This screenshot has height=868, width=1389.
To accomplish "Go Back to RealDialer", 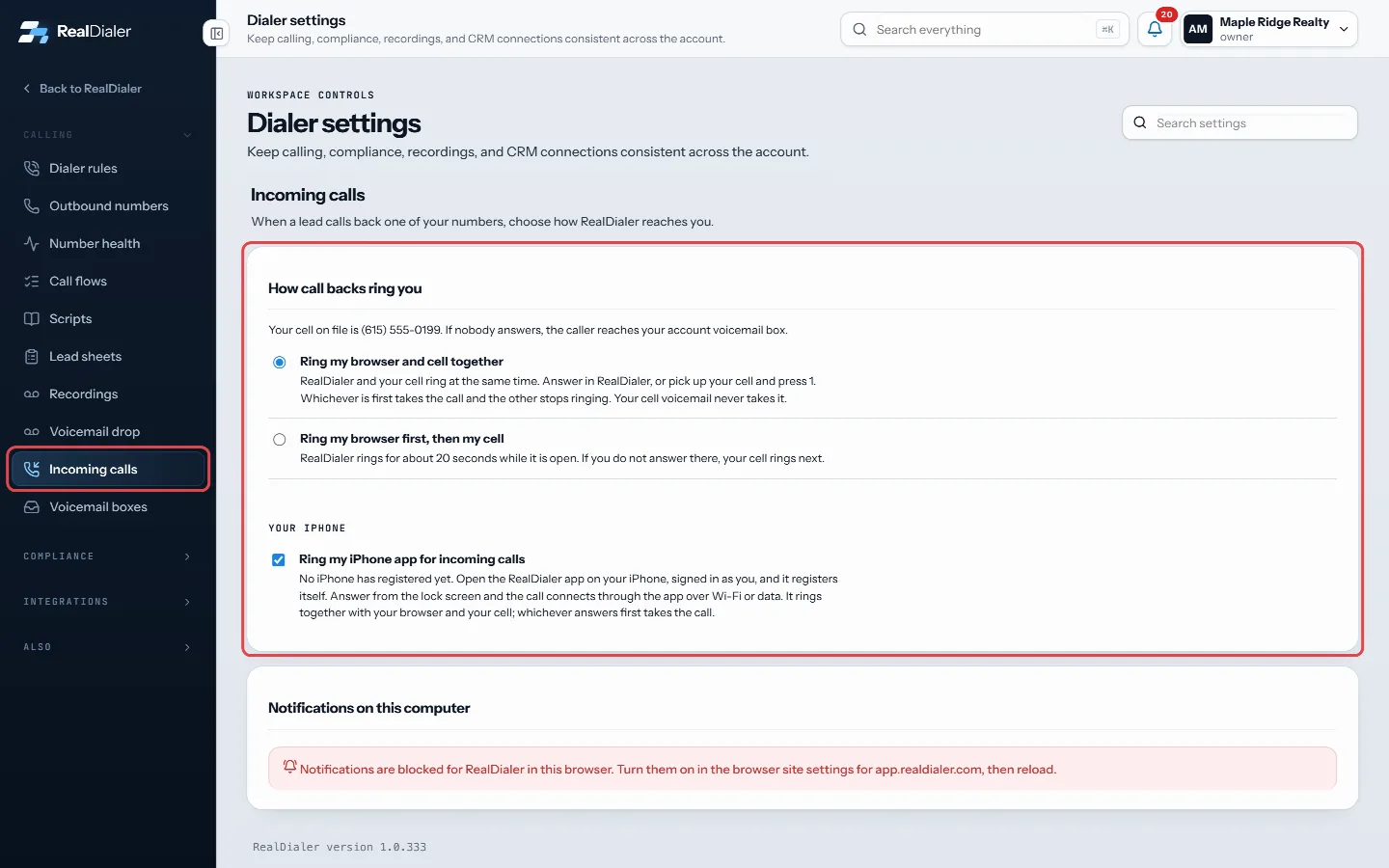I will (x=83, y=89).
